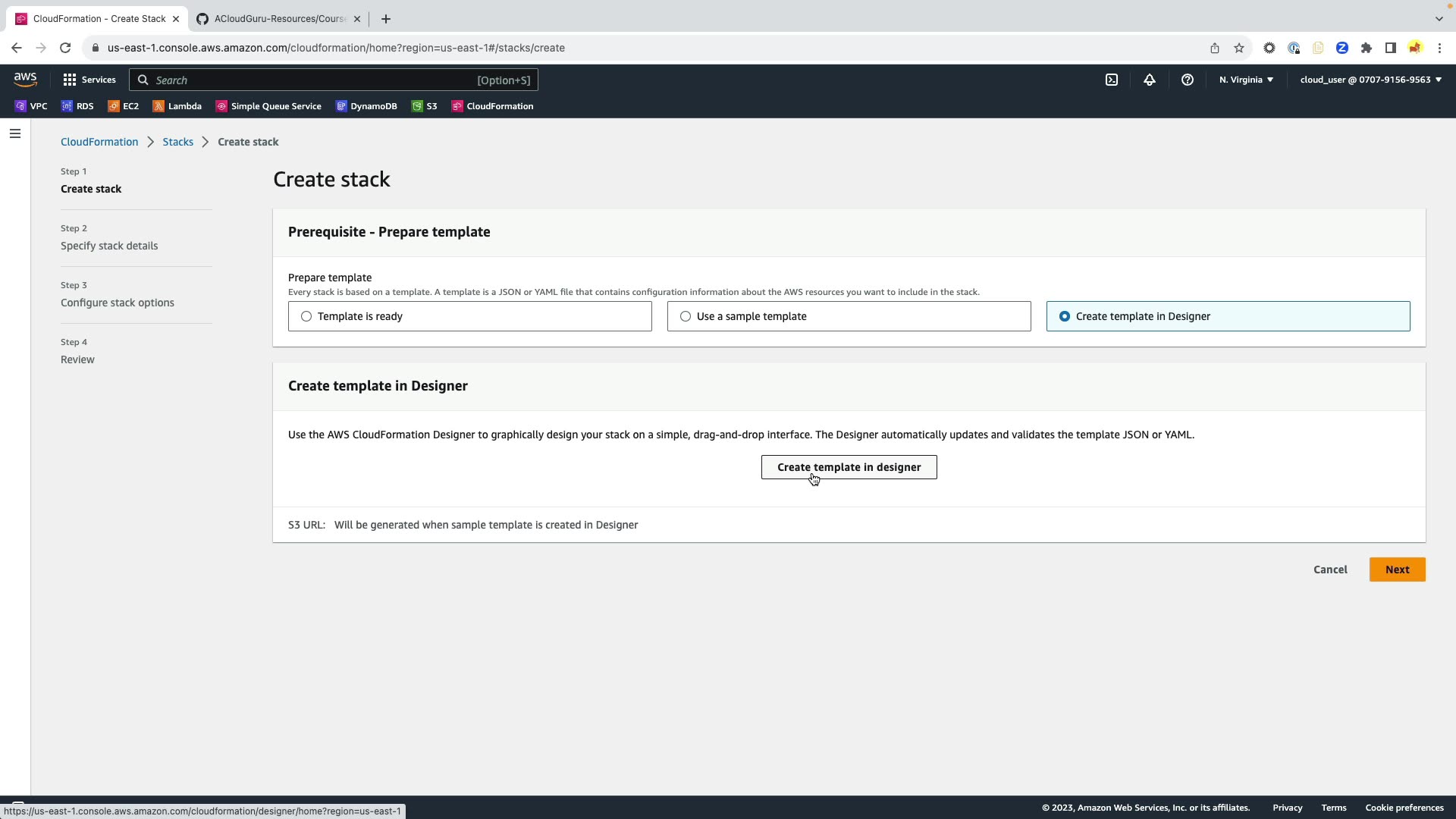
Task: Open the Services grid menu
Action: pos(89,80)
